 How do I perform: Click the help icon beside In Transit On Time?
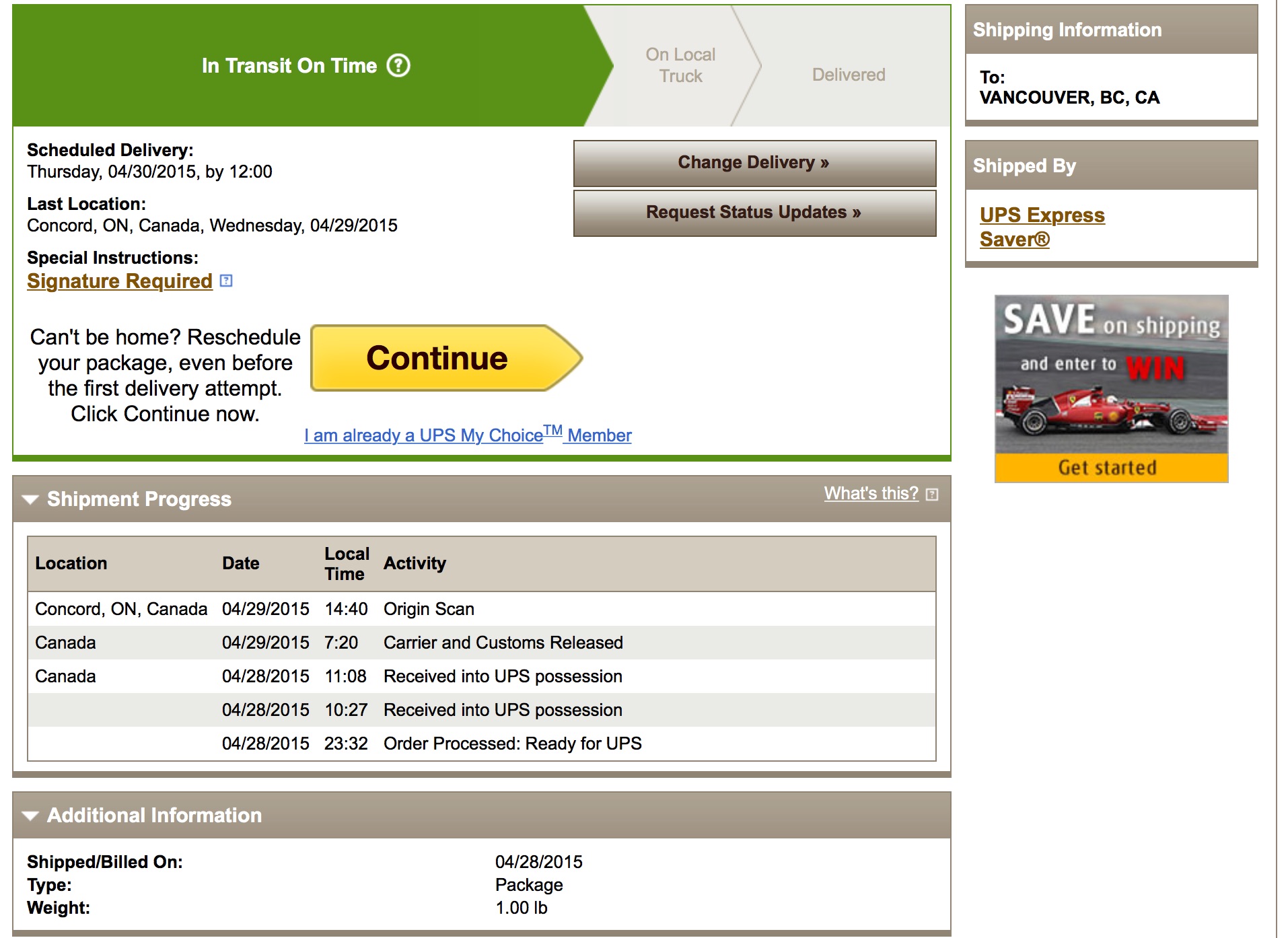(x=398, y=65)
